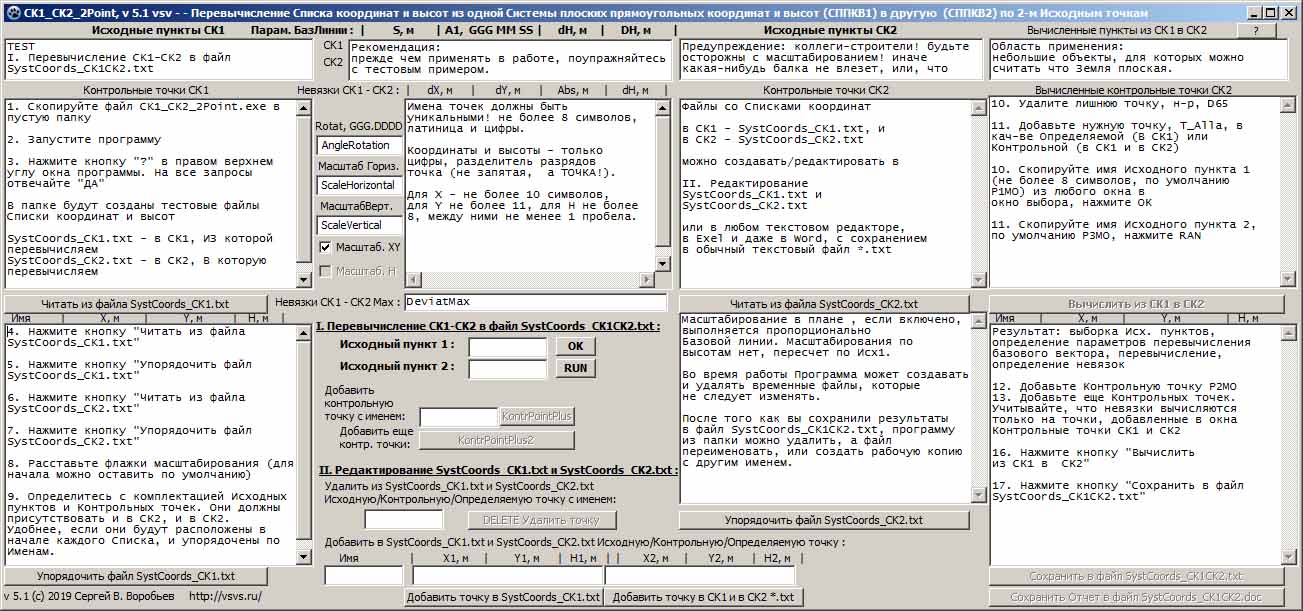This screenshot has height=611, width=1303.
Task: Focus the AngleRotation input field
Action: point(358,145)
